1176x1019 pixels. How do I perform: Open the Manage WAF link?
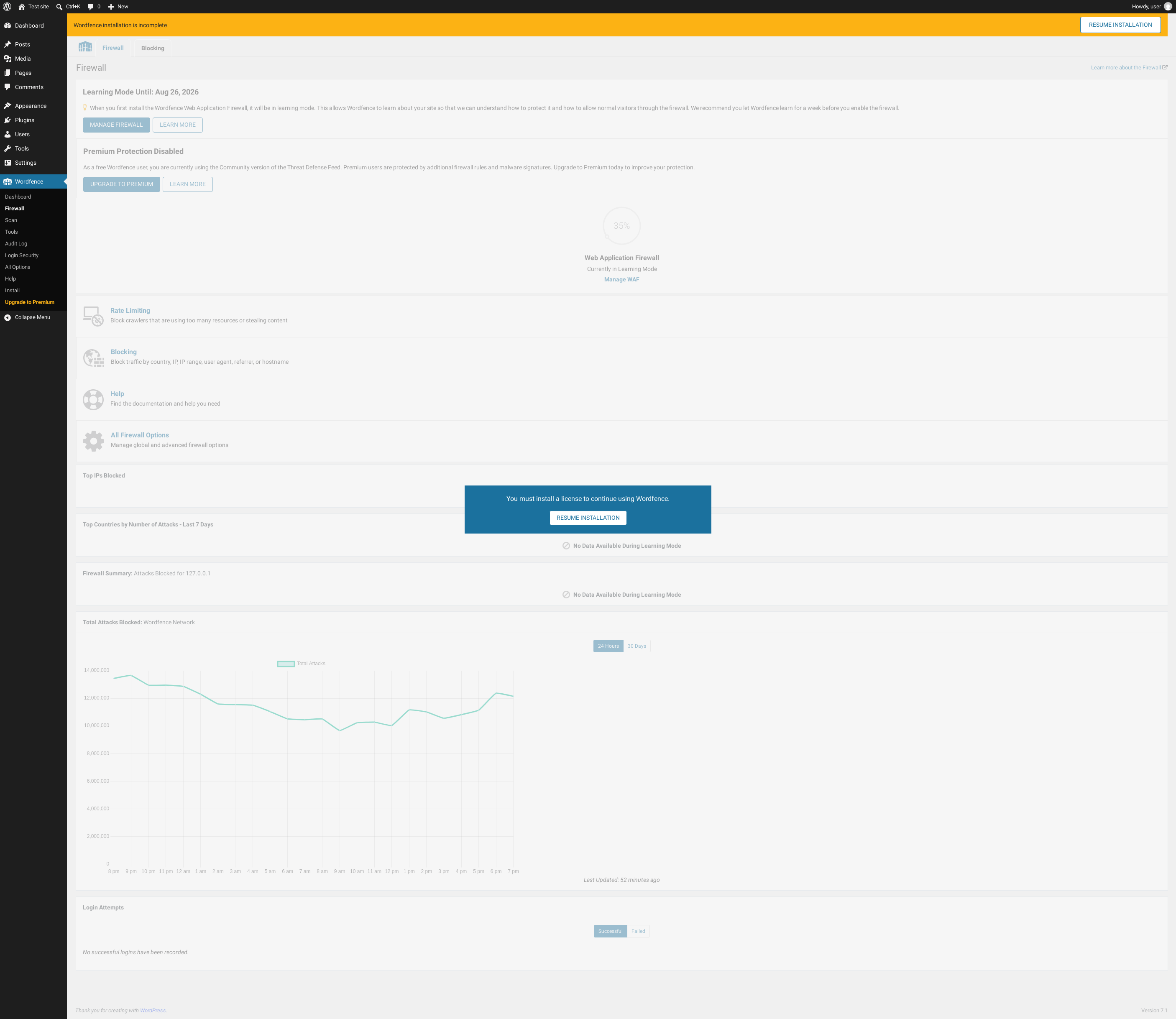pyautogui.click(x=621, y=279)
